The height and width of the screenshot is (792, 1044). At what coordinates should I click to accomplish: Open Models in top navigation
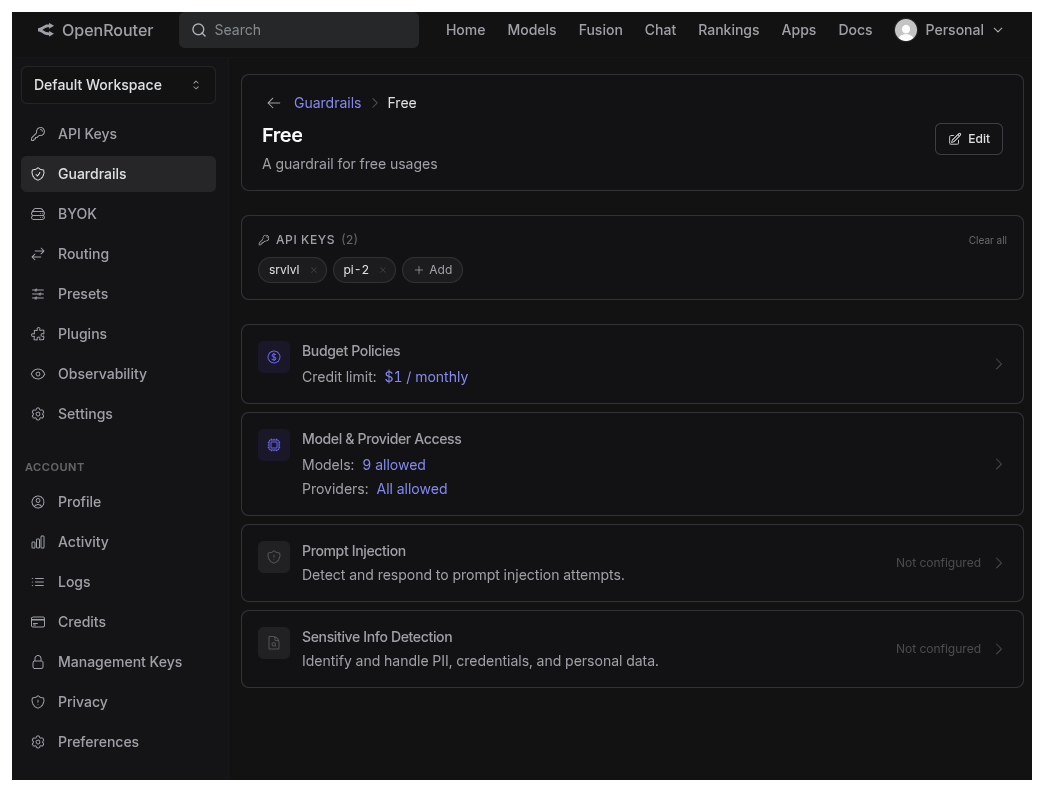pos(531,30)
